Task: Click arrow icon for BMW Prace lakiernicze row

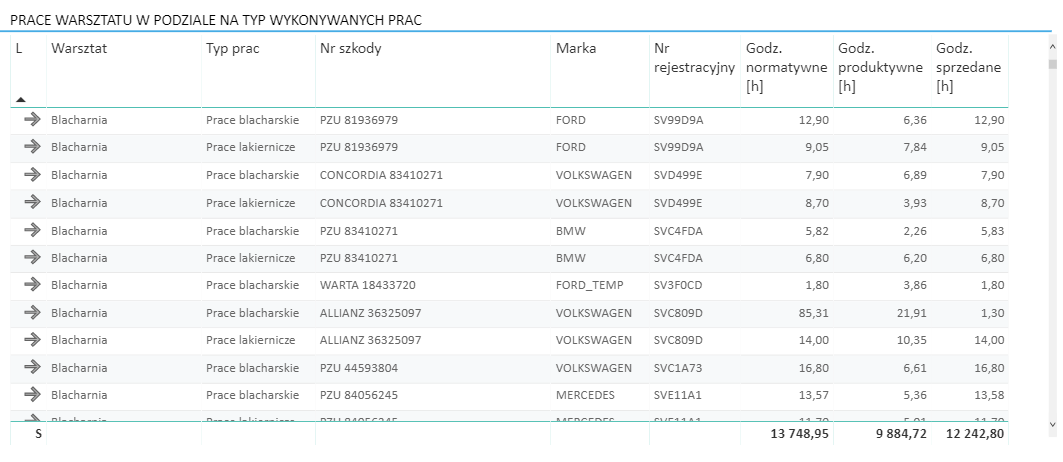Action: coord(32,258)
